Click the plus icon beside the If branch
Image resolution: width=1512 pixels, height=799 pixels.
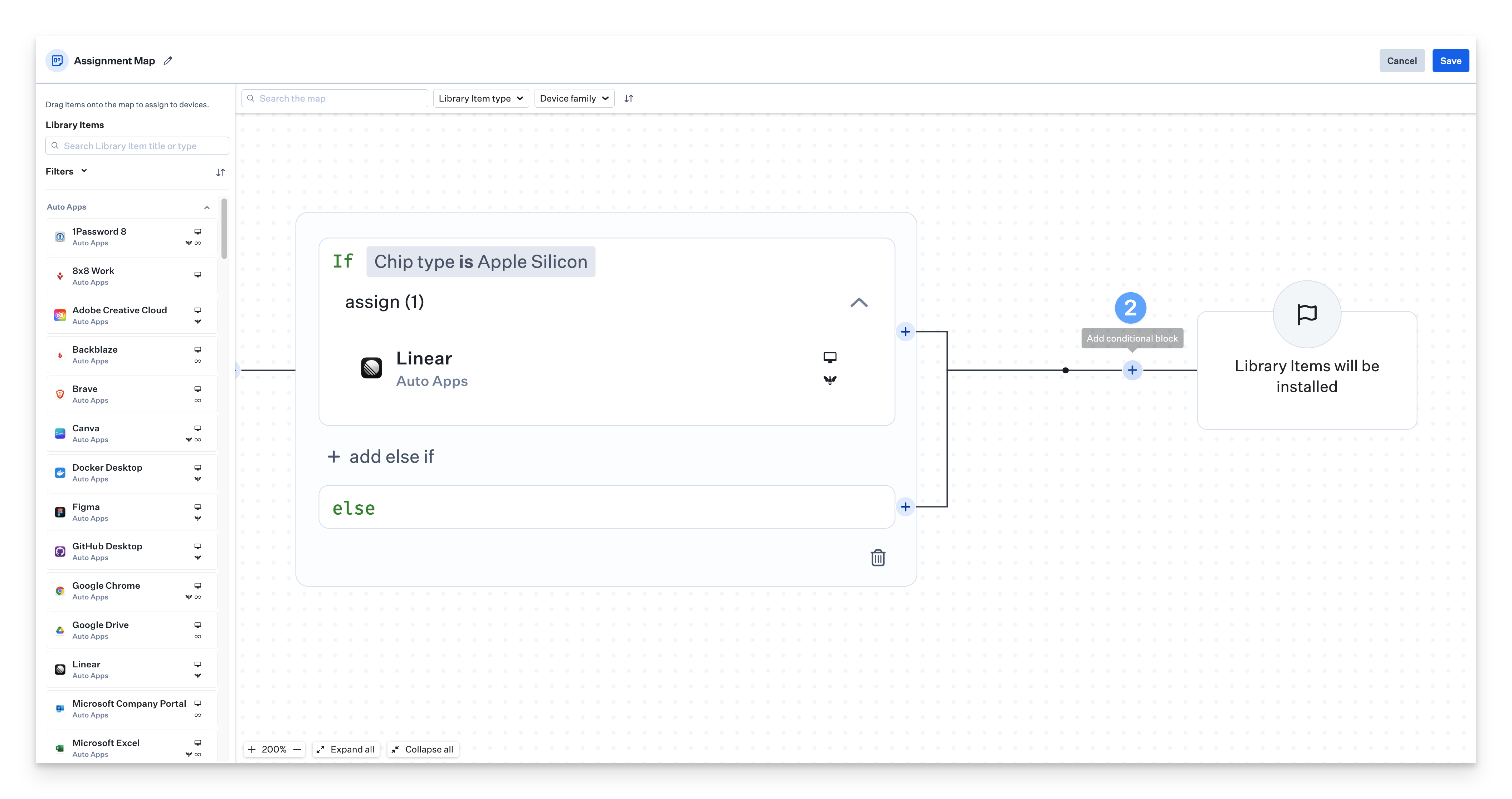905,332
